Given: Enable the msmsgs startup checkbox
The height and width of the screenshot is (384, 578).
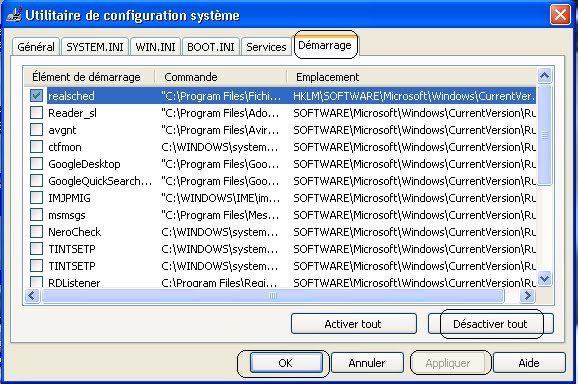Looking at the screenshot, I should (36, 215).
